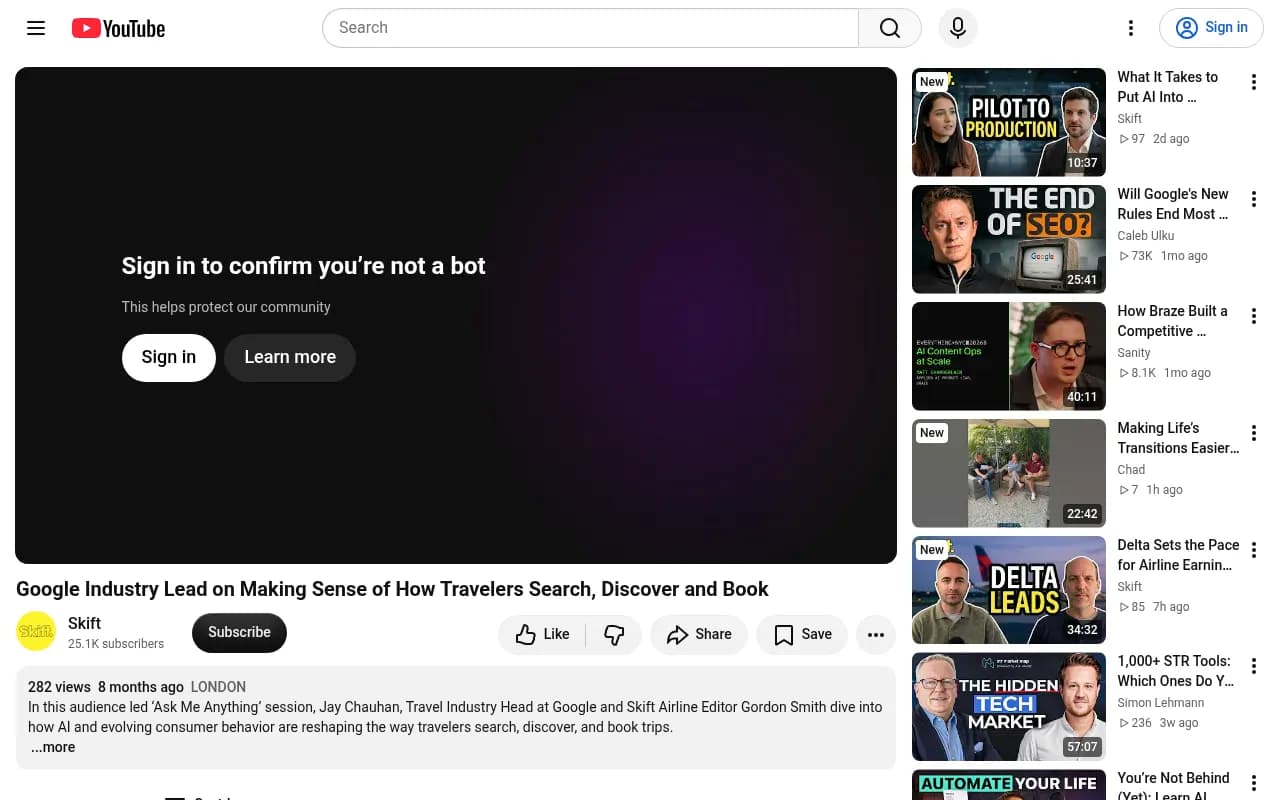Focus the Search input field
Screen dimensions: 1280x800
point(590,28)
